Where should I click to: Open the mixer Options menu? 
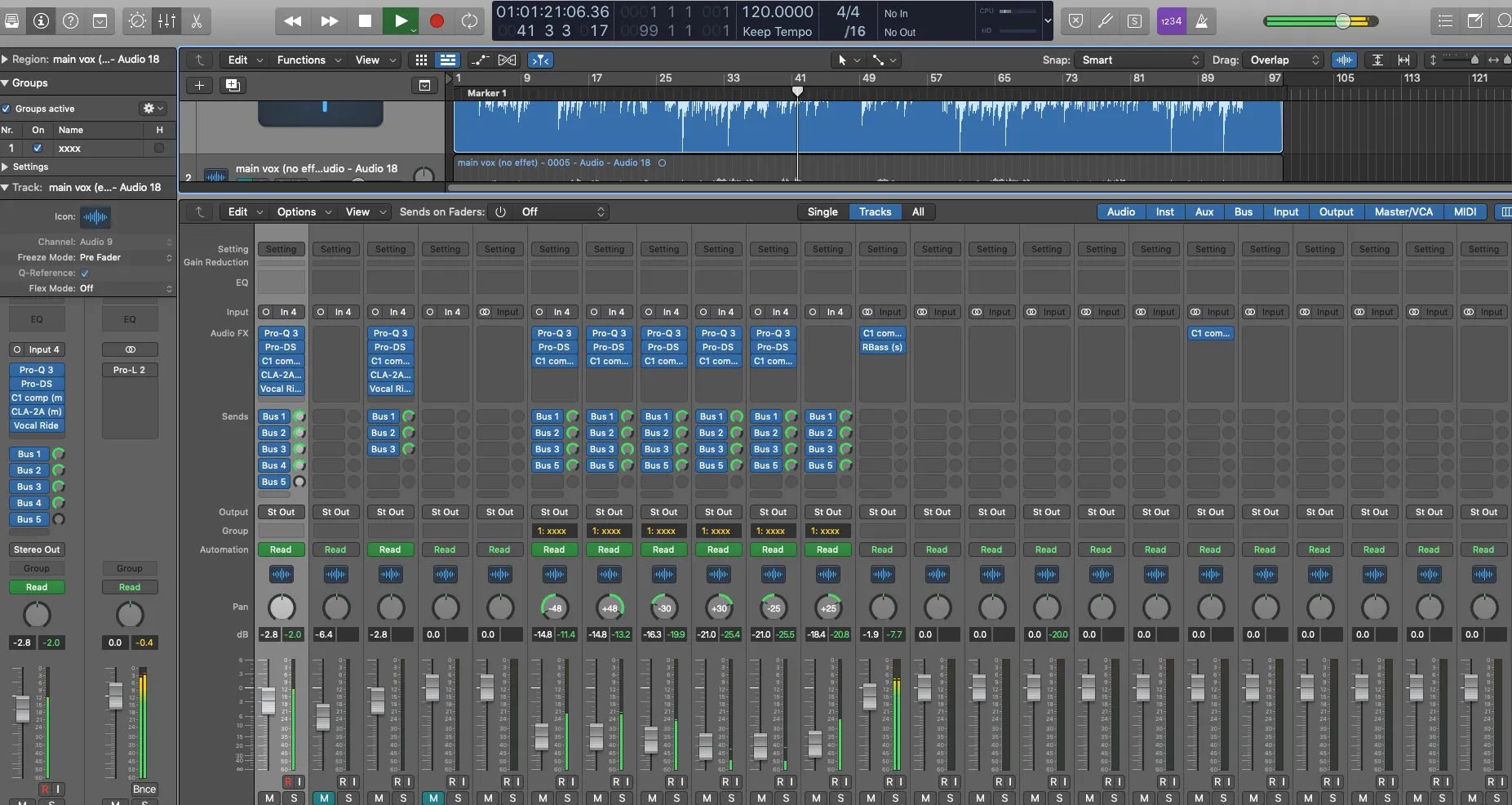tap(304, 211)
